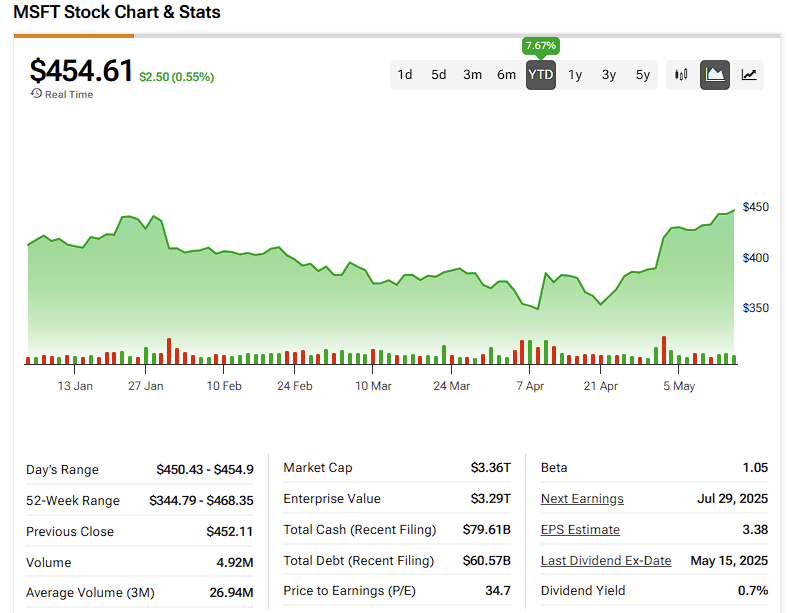Click the $400 price axis label
The height and width of the screenshot is (613, 791).
[756, 258]
